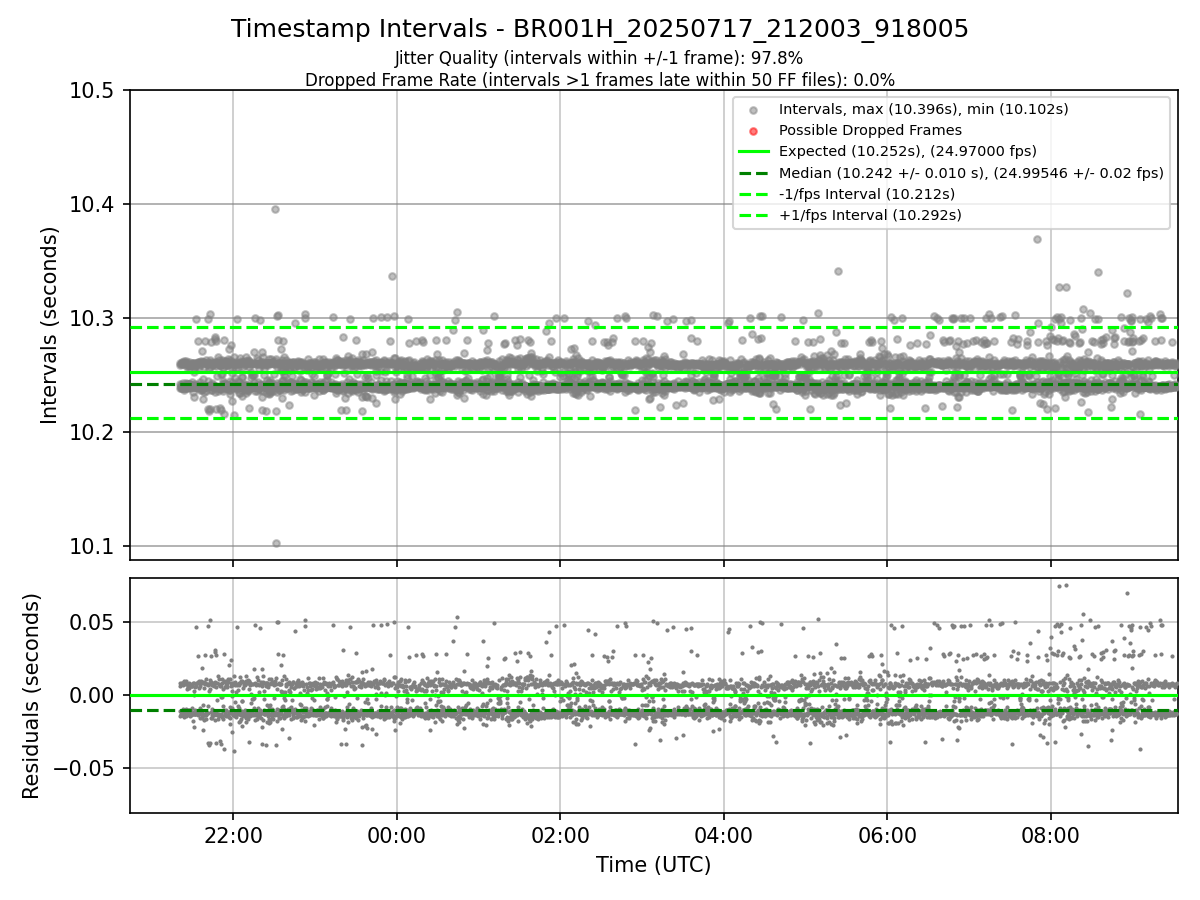This screenshot has height=900, width=1200.
Task: Click the Median (10.242 +/- 0.010 s) legend entry
Action: click(x=971, y=172)
